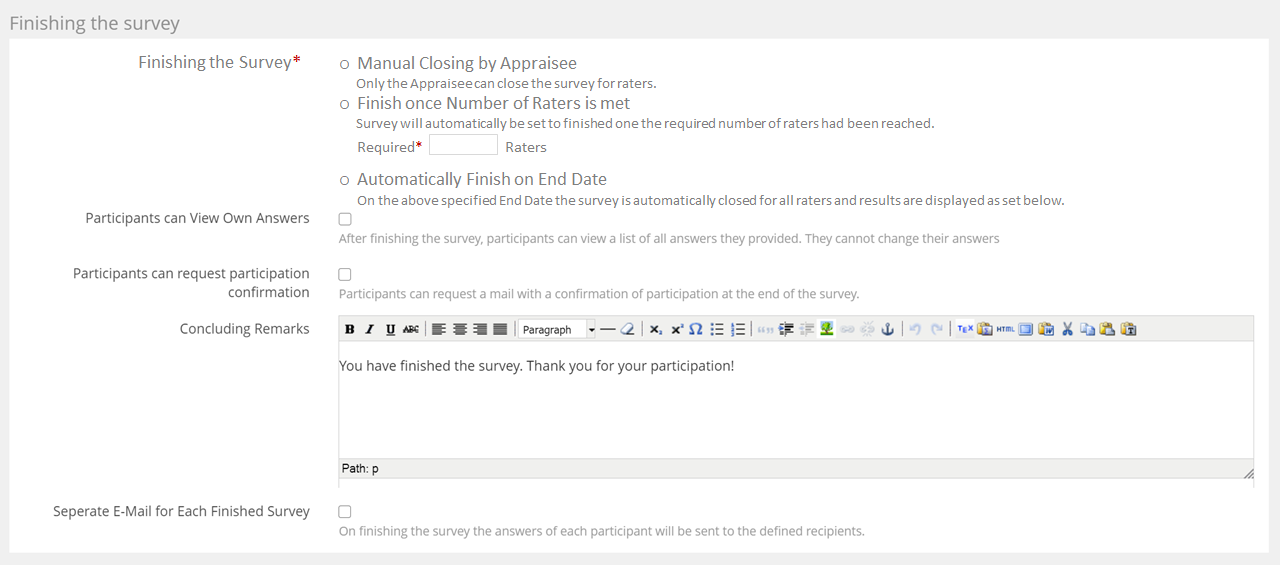This screenshot has width=1280, height=565.
Task: Click the anchor icon in toolbar
Action: [887, 329]
